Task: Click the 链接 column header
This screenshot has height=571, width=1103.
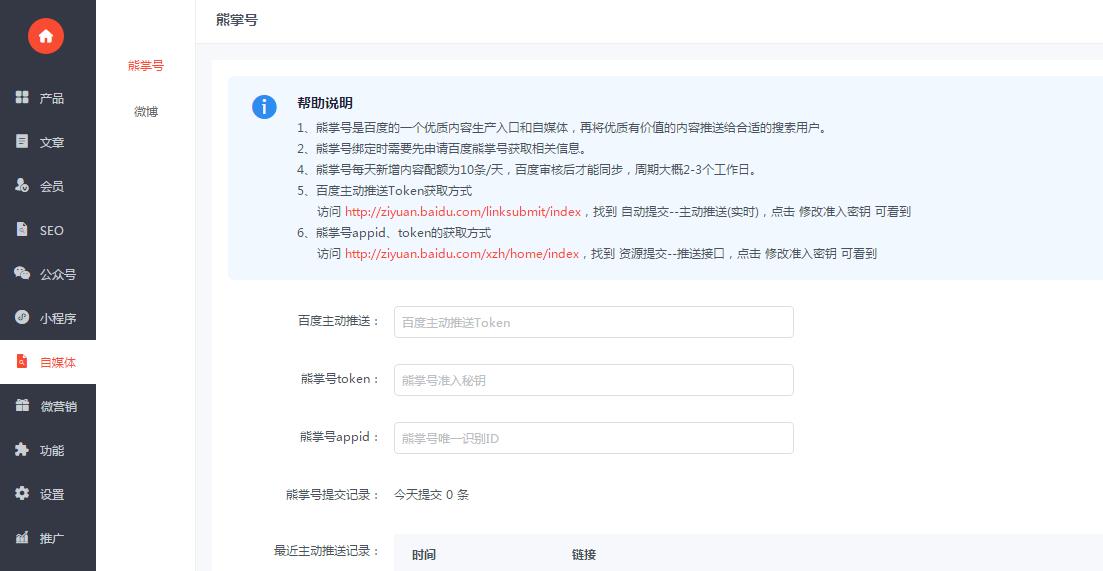Action: point(584,555)
